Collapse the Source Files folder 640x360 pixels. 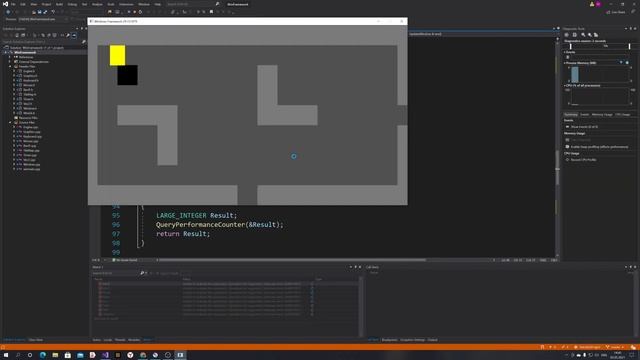click(x=10, y=122)
